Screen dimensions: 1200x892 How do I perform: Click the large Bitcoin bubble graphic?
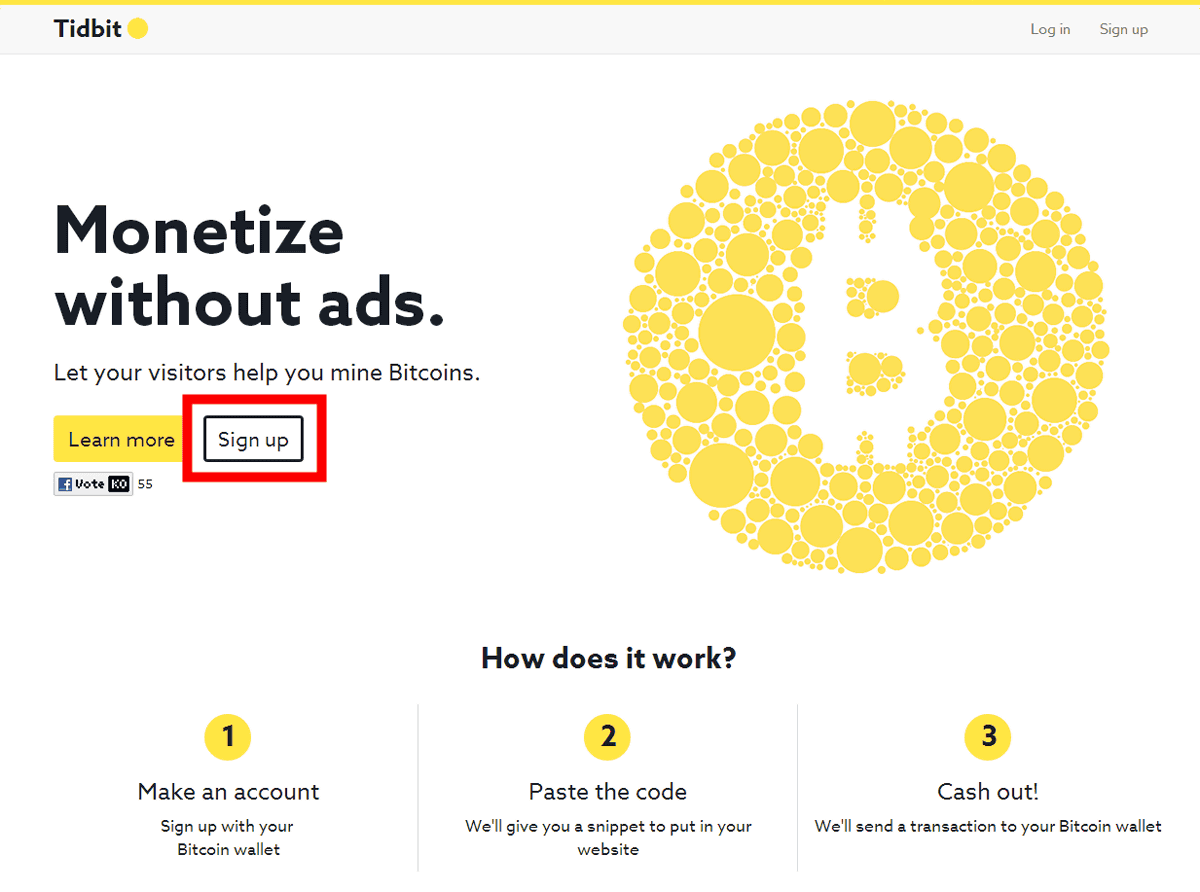tap(864, 337)
